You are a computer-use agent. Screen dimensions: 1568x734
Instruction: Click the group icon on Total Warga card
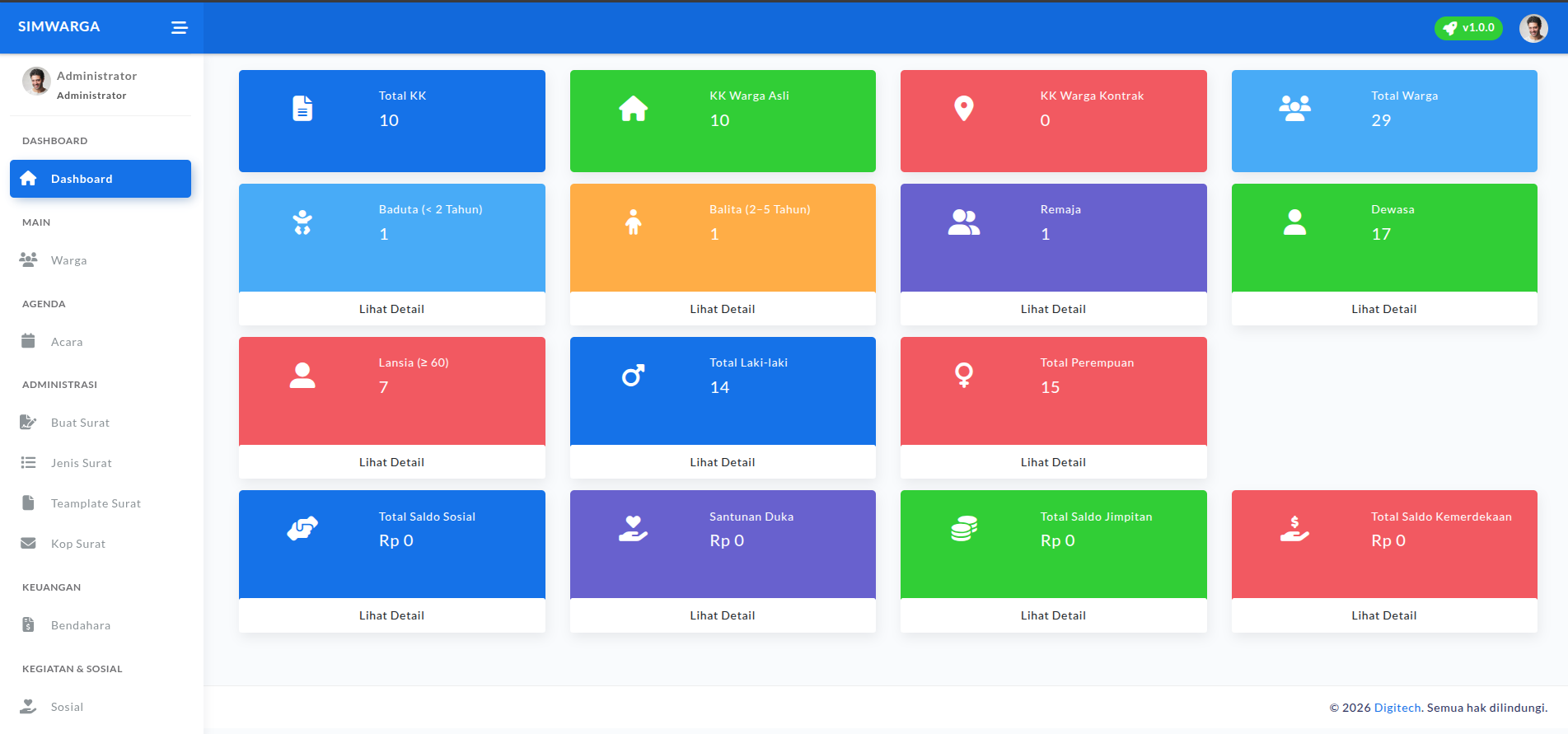[x=1295, y=108]
